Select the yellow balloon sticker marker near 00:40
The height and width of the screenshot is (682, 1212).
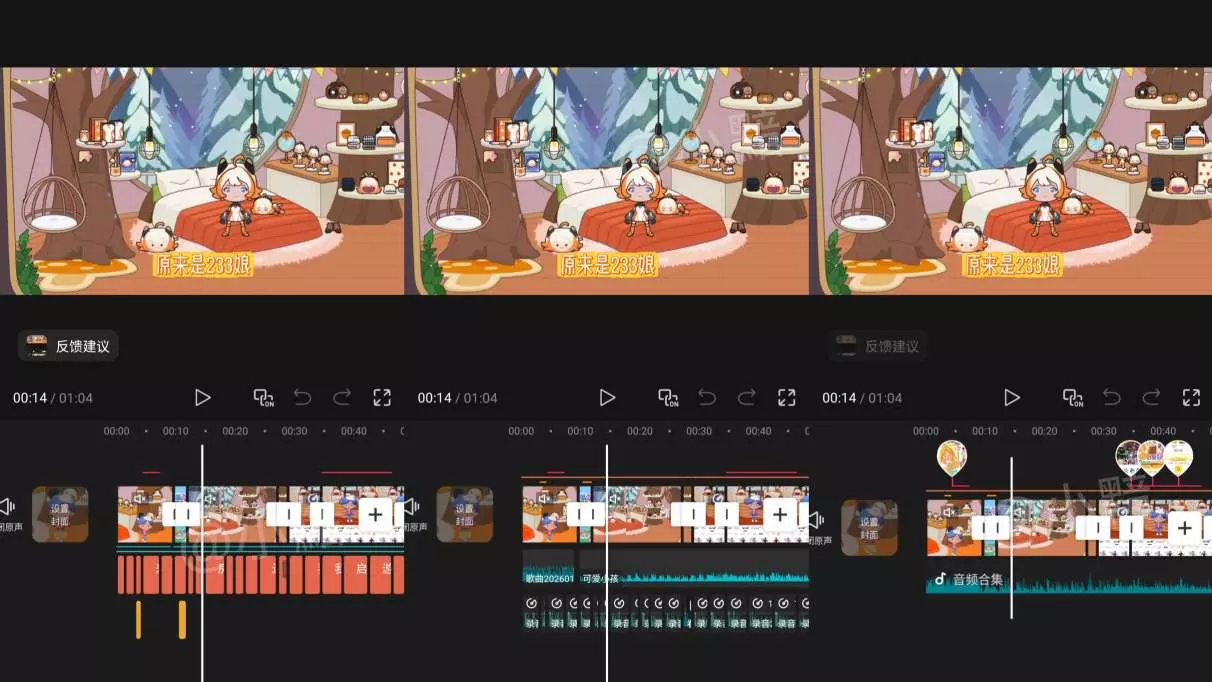(1178, 458)
